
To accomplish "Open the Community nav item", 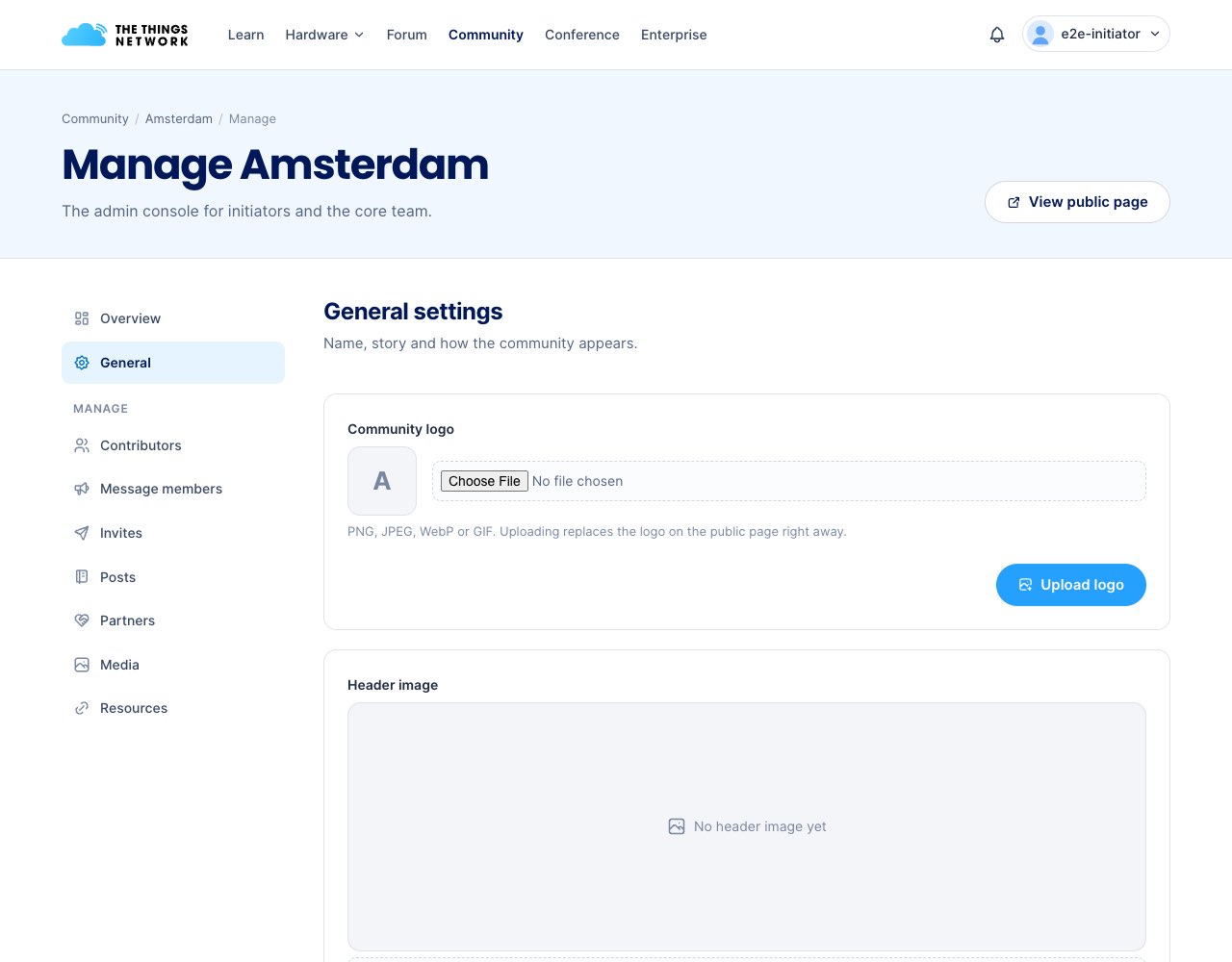I will (486, 35).
